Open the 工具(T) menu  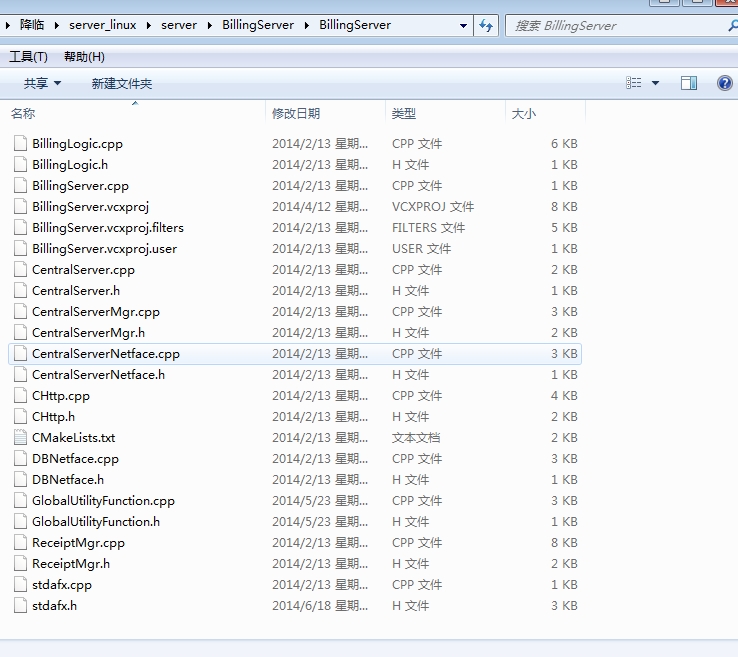[x=28, y=57]
